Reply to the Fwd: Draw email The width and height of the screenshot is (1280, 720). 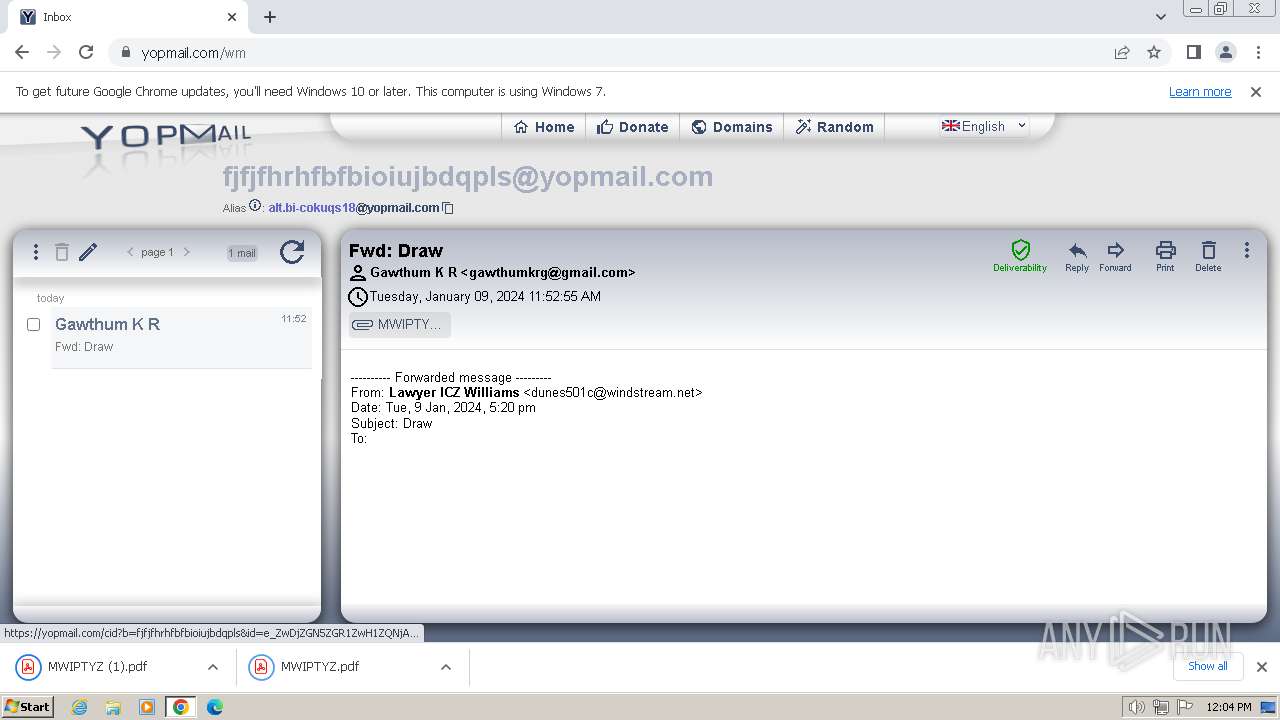click(x=1077, y=256)
